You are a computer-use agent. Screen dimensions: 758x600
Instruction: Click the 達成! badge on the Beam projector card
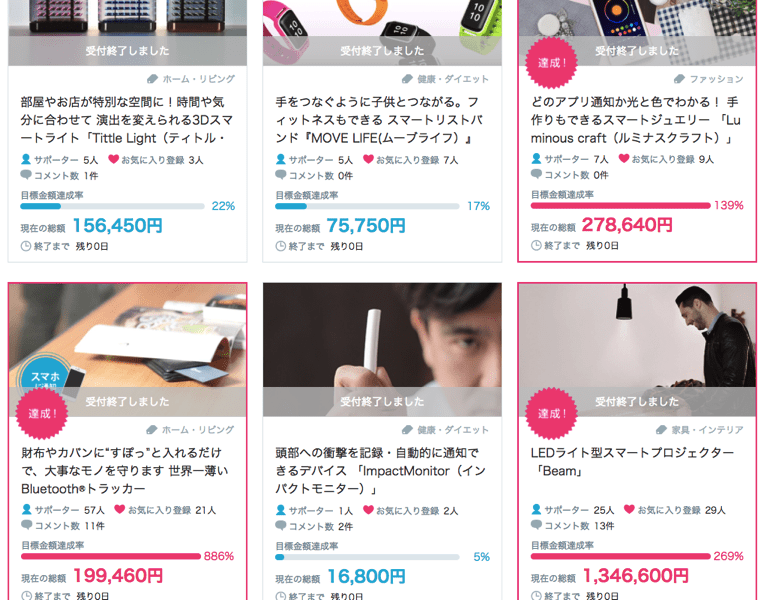pos(551,413)
